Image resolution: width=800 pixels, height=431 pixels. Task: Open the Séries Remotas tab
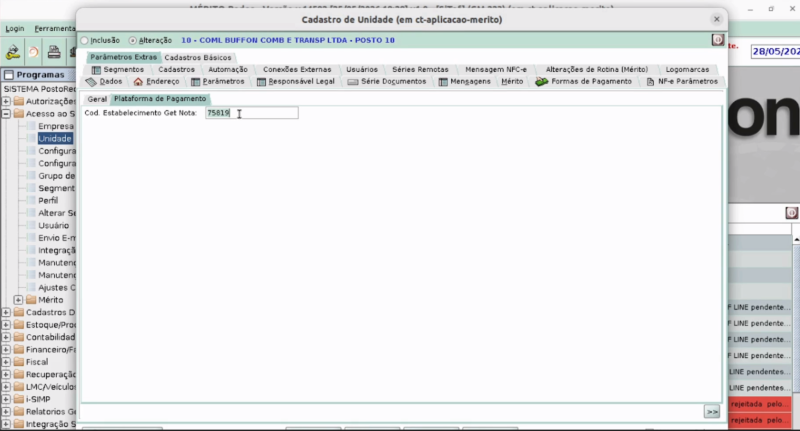pyautogui.click(x=420, y=69)
